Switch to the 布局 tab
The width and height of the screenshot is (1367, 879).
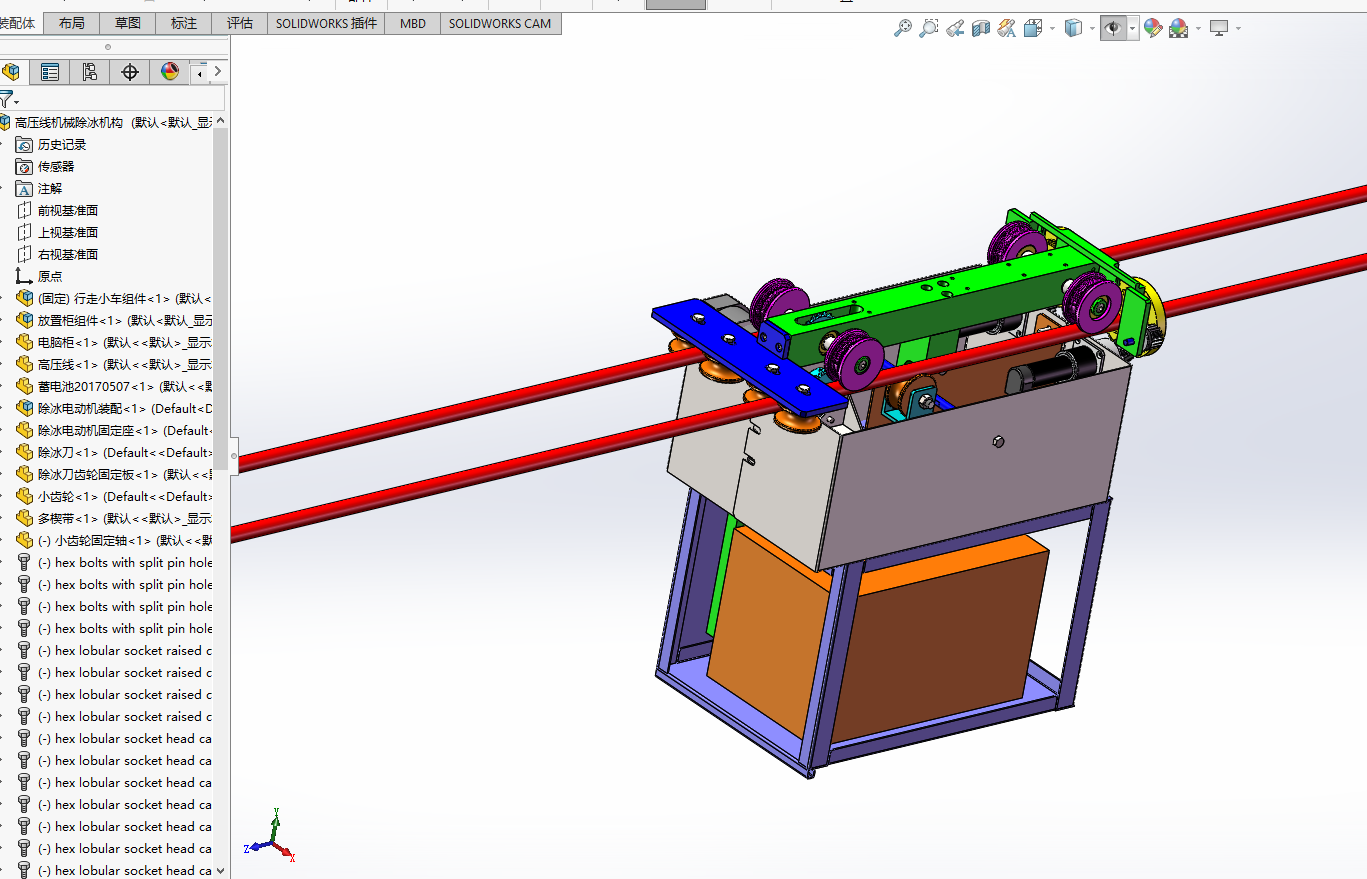point(72,23)
